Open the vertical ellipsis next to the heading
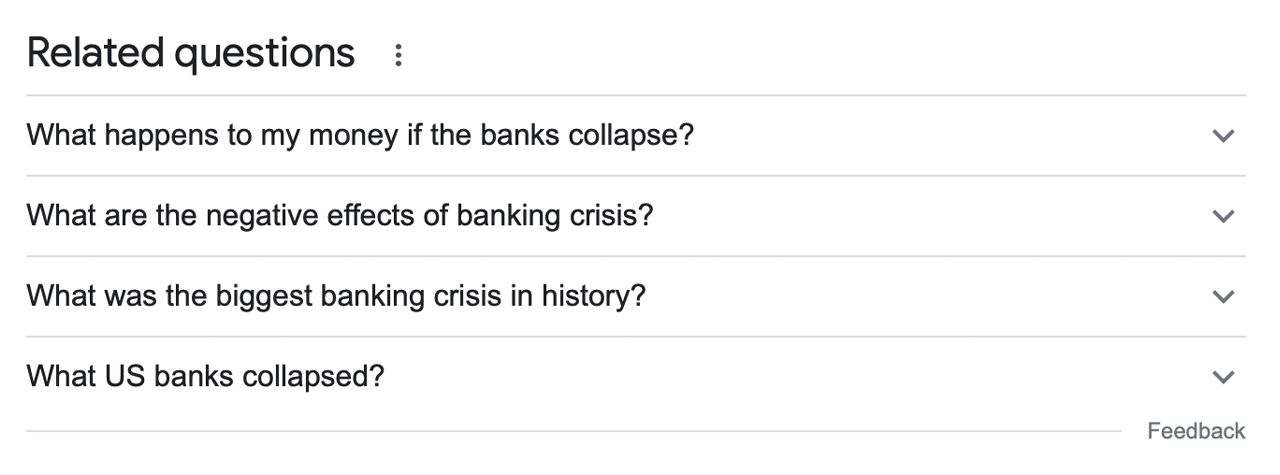 [398, 55]
